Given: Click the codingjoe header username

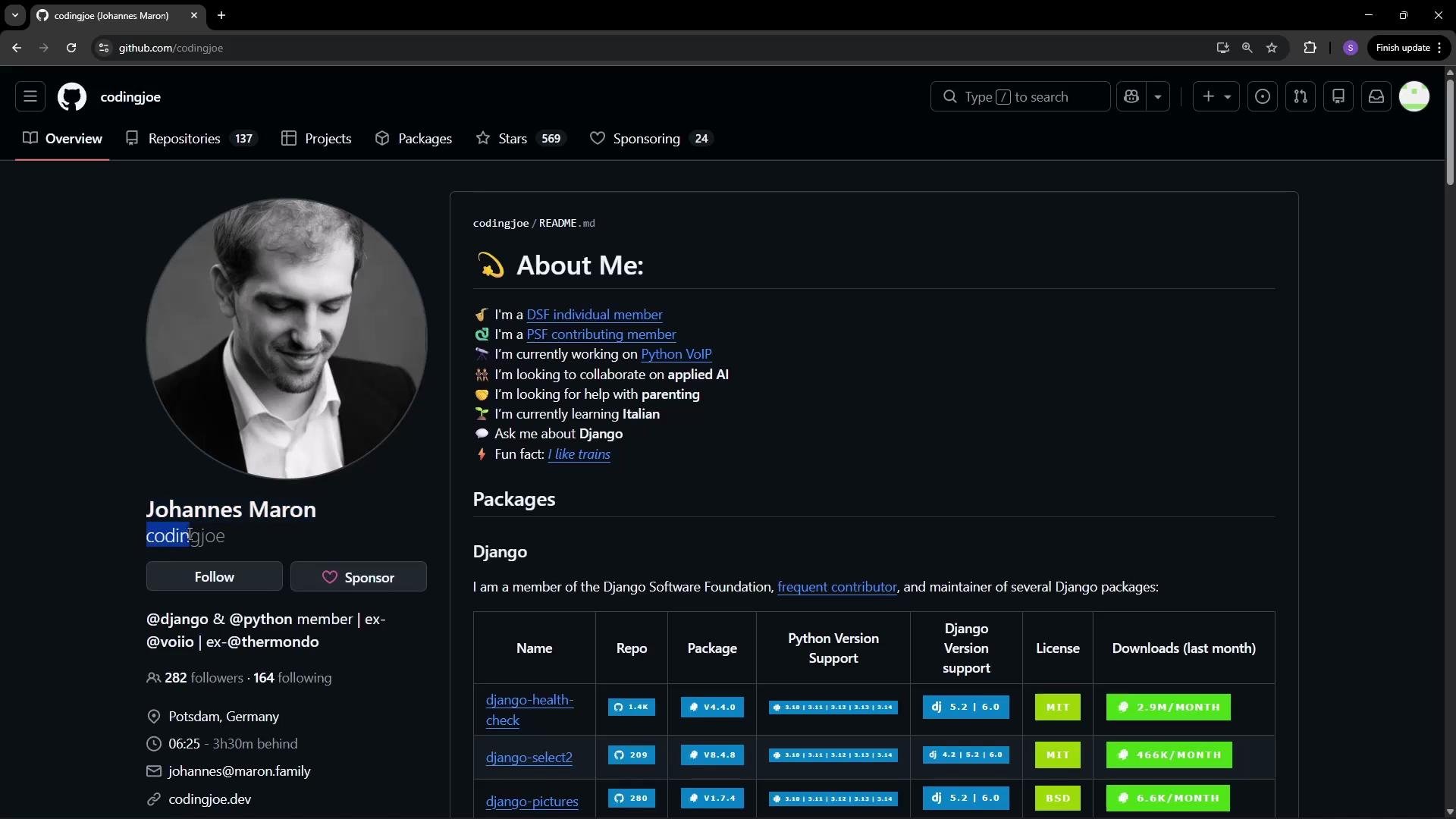Looking at the screenshot, I should click(130, 97).
